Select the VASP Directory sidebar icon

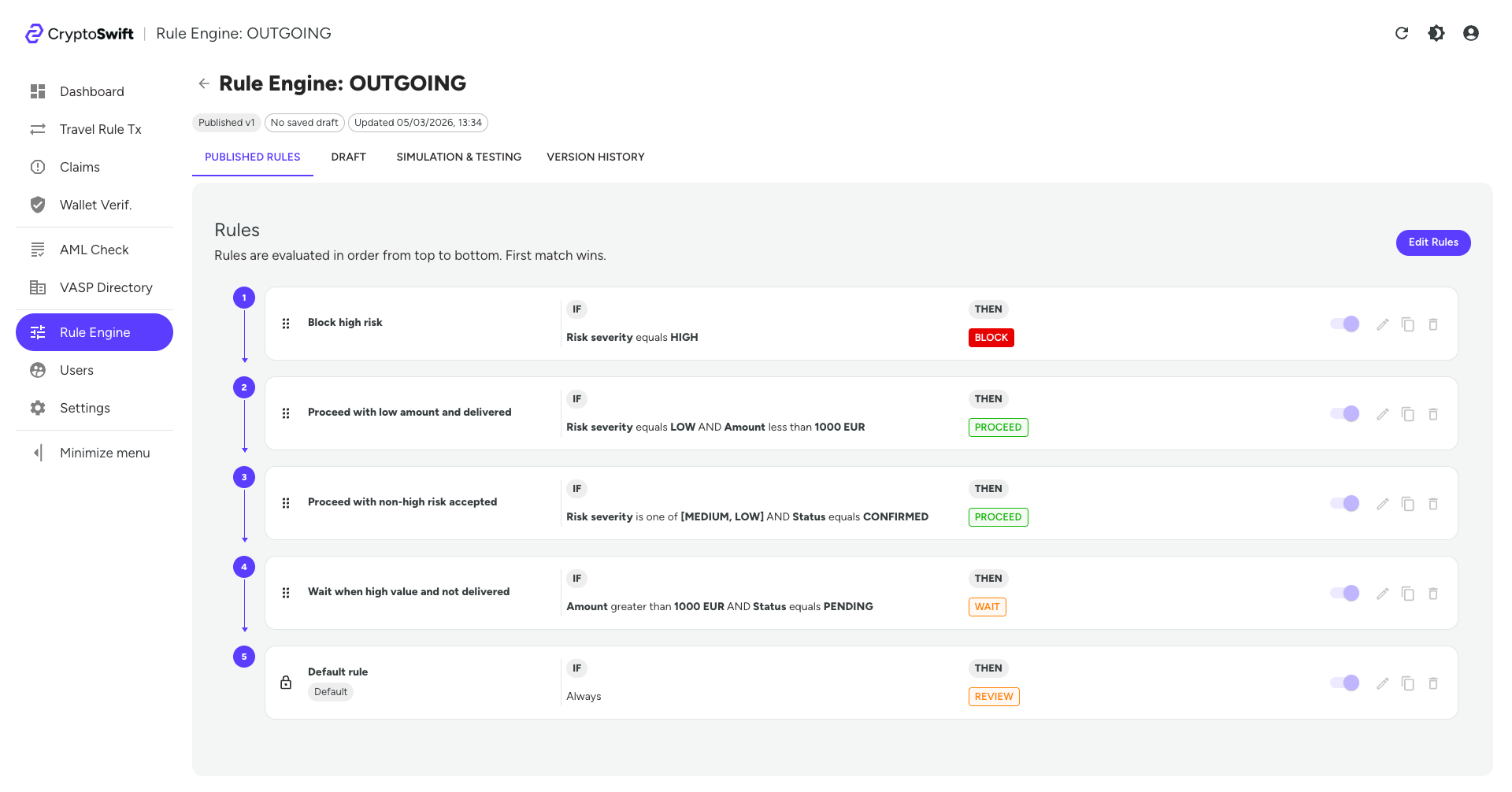click(38, 287)
